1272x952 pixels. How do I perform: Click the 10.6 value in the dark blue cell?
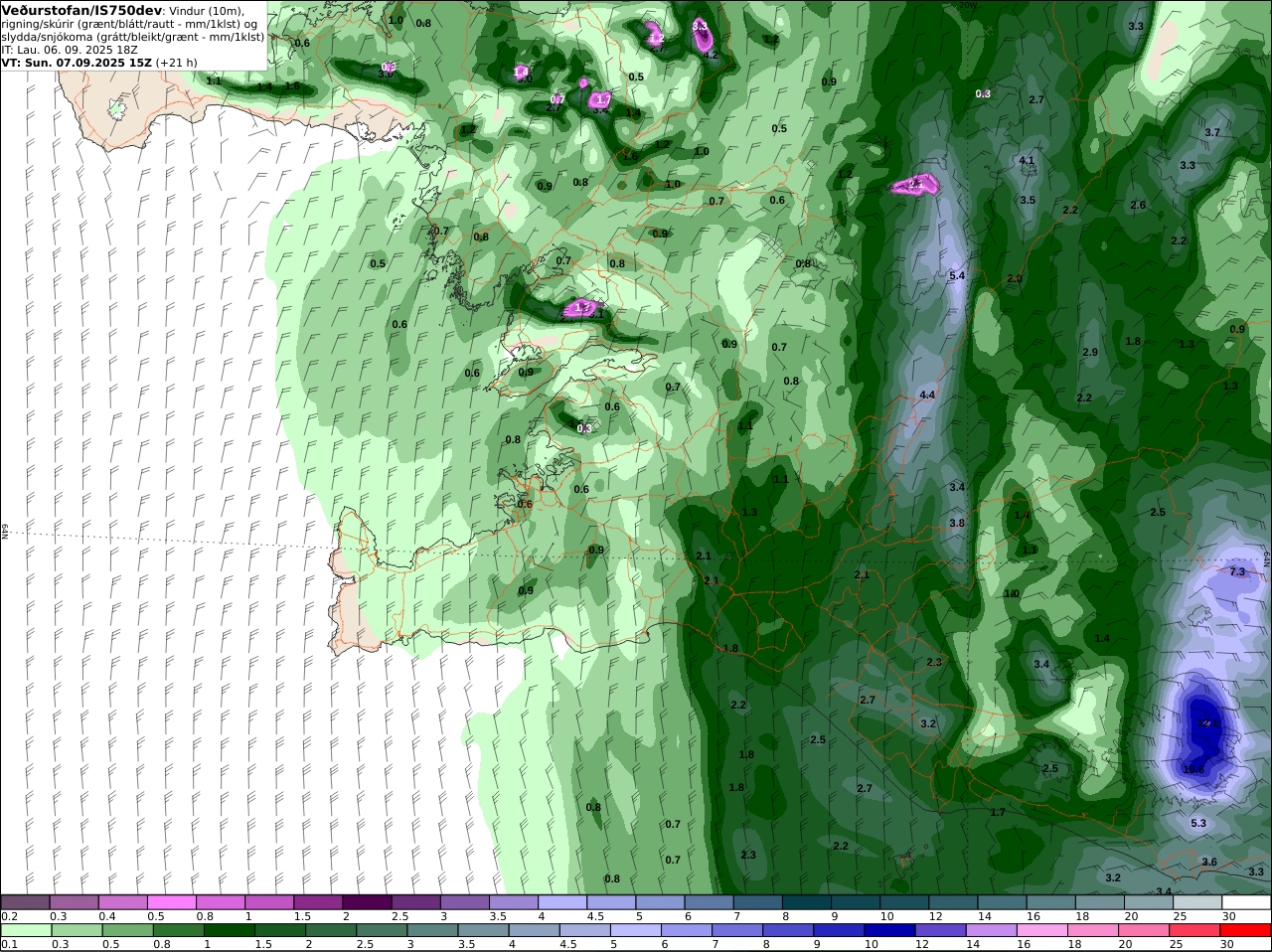pos(1193,769)
